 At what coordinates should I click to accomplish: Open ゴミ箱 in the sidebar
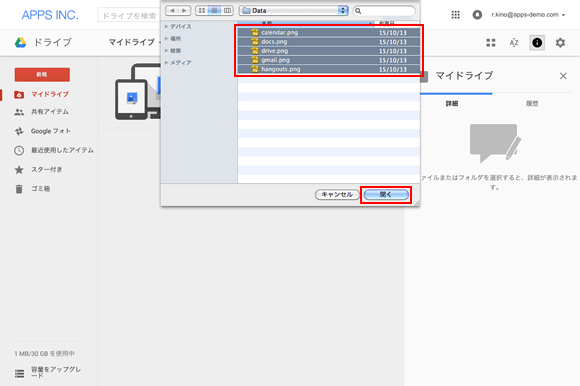tap(40, 189)
